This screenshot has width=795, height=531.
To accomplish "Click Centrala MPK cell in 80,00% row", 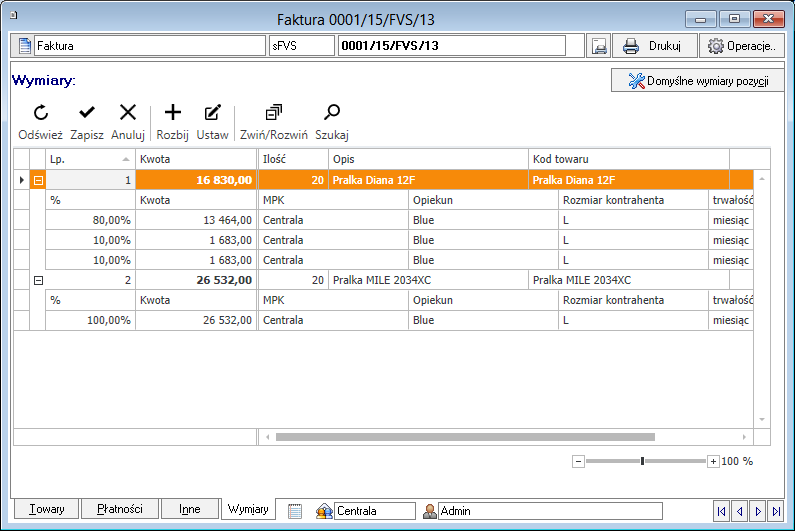I will [333, 220].
